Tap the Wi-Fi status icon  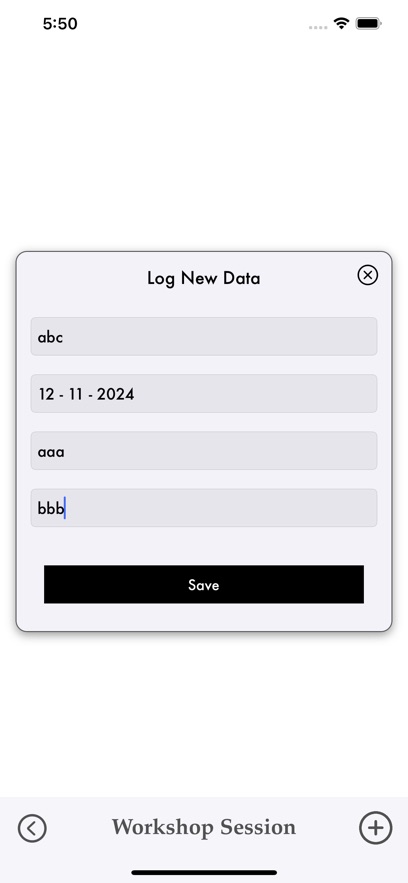tap(341, 23)
